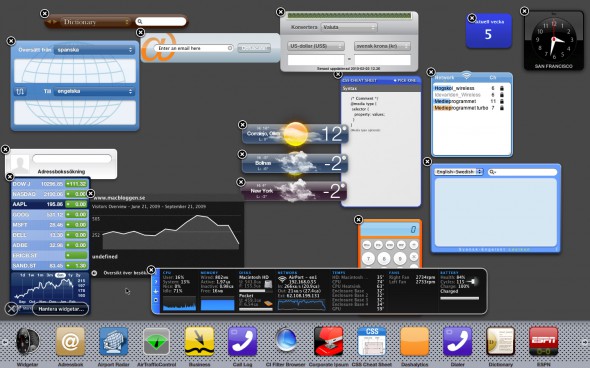Image resolution: width=590 pixels, height=368 pixels.
Task: Remove the New York weather widget
Action: (x=241, y=182)
